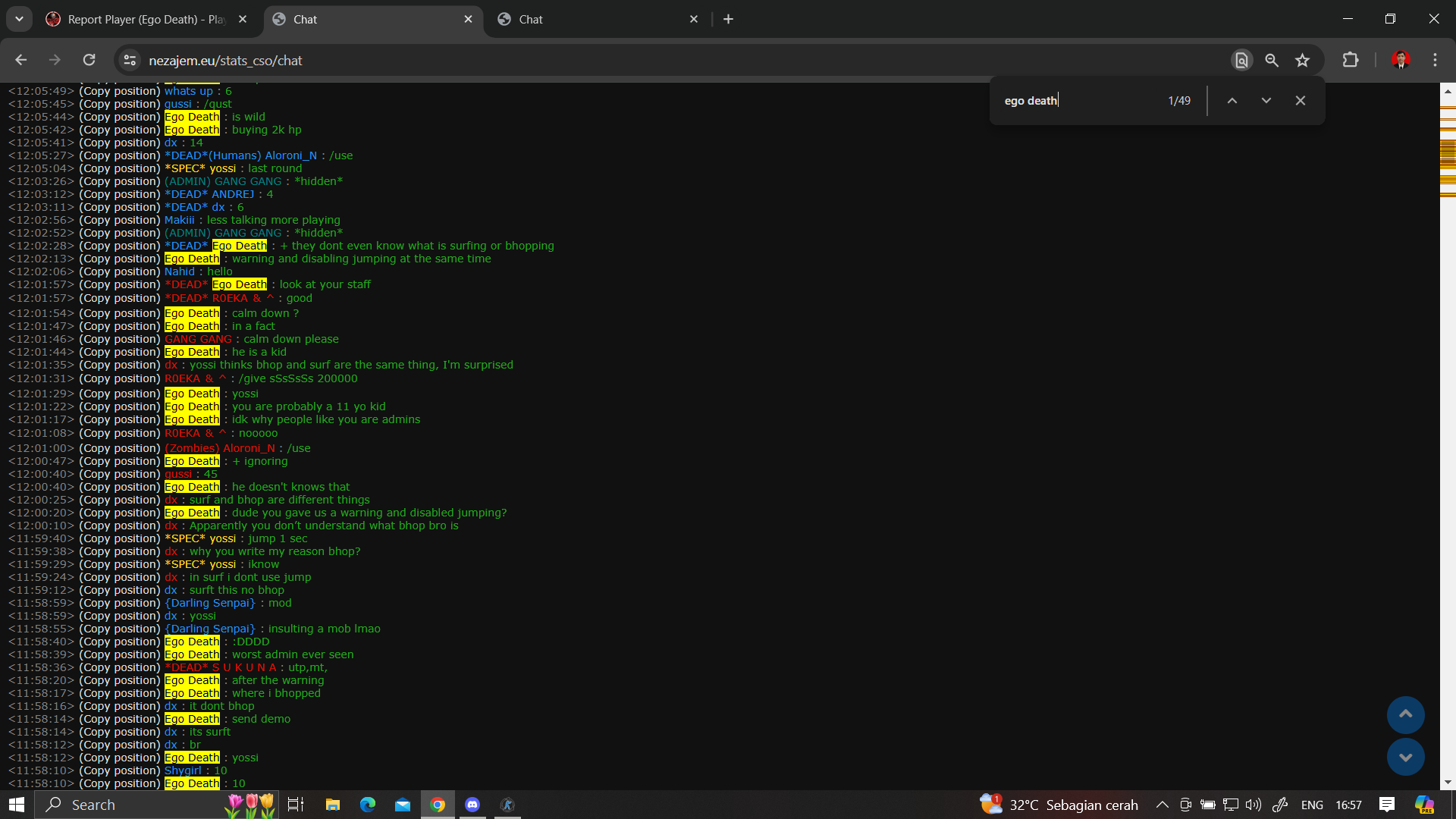Expand the tab search dropdown arrow

(19, 19)
